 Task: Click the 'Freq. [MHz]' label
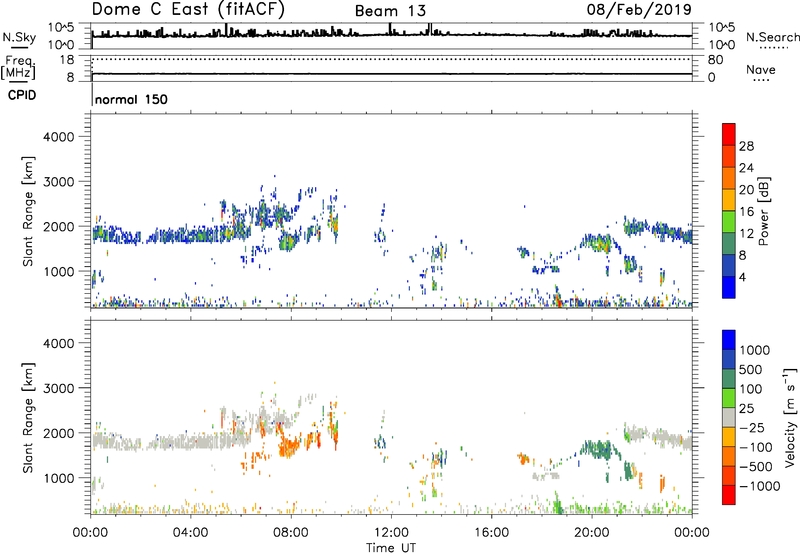click(18, 67)
